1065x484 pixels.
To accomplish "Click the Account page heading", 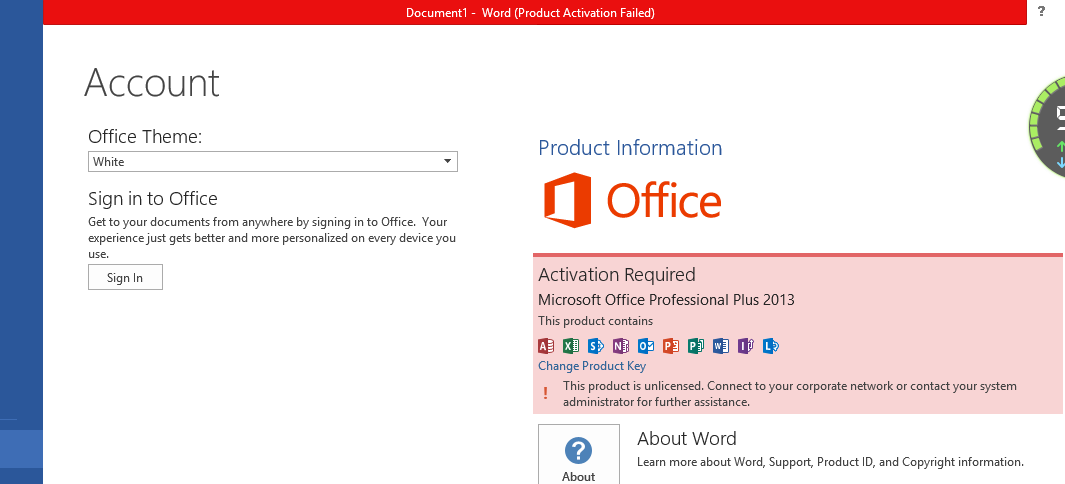I will pyautogui.click(x=151, y=83).
